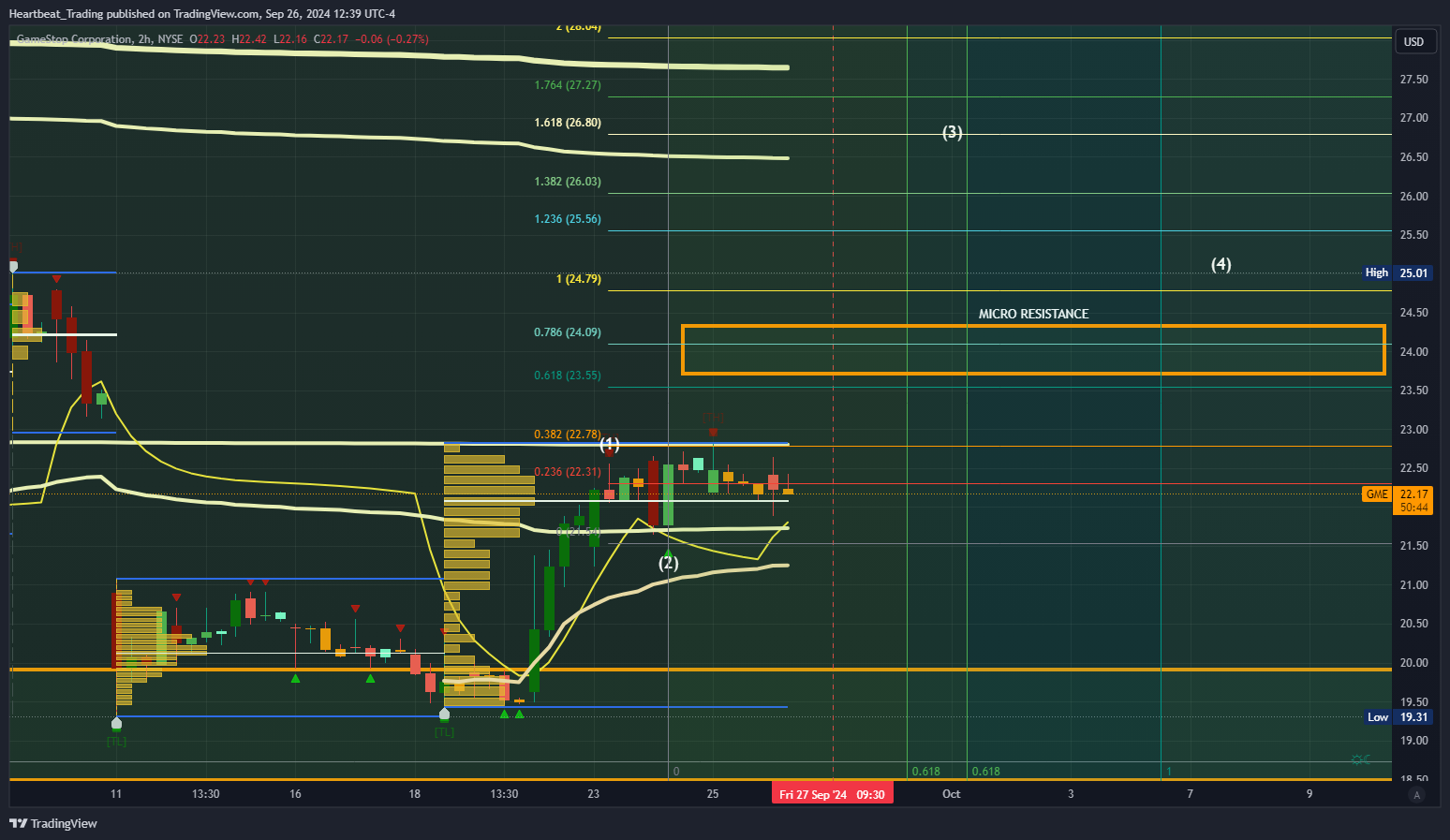Click the -0.06 (-0.27%) change value
1450x840 pixels.
tap(393, 39)
